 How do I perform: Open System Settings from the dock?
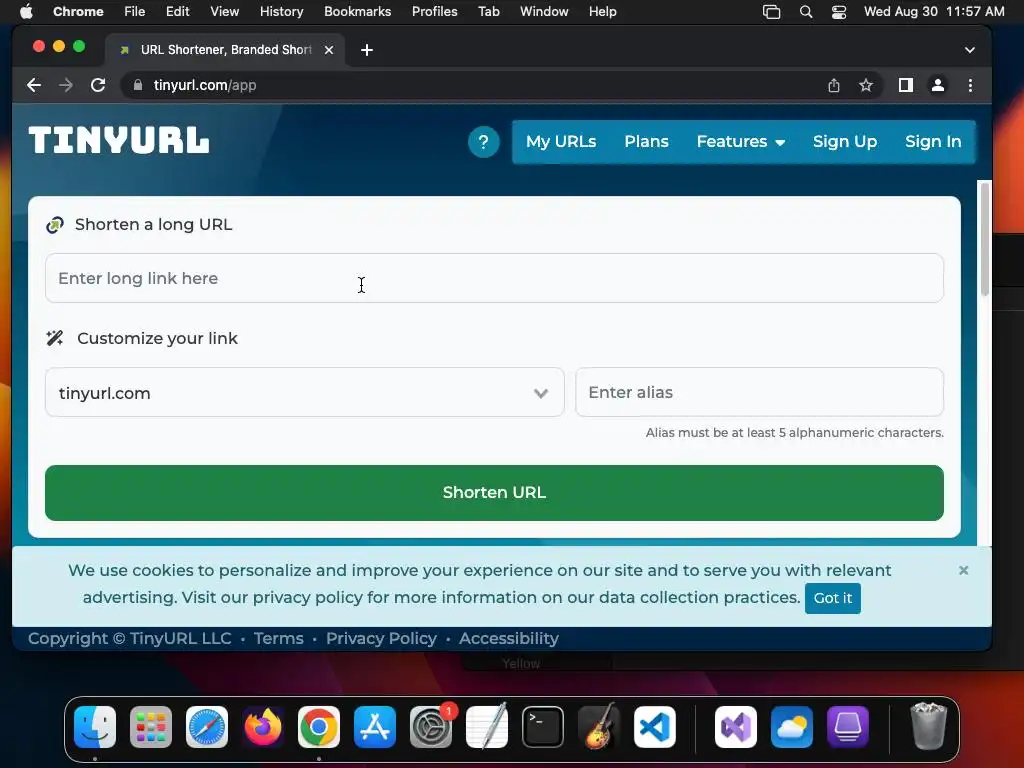pyautogui.click(x=431, y=727)
